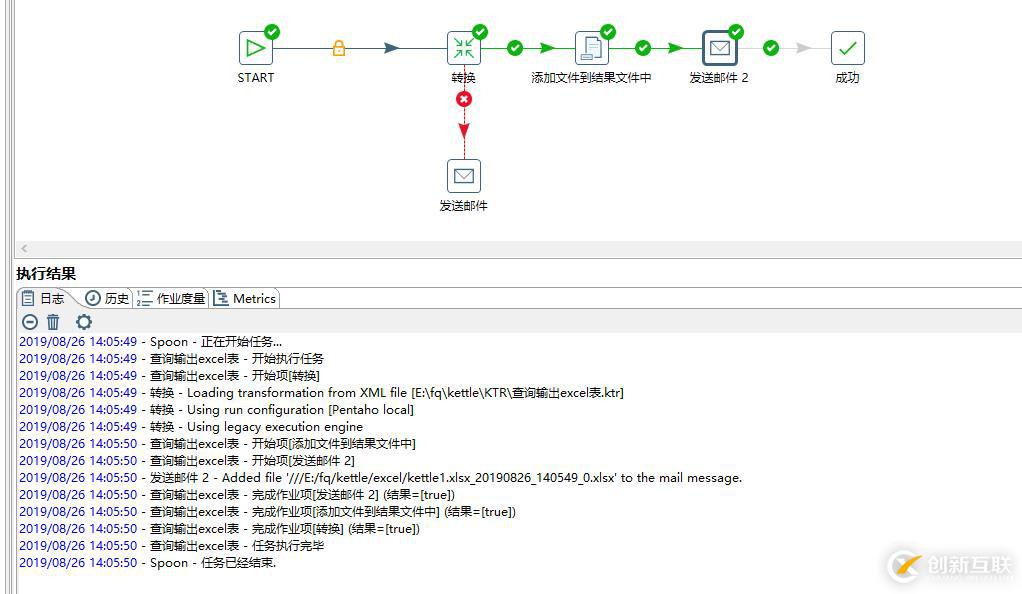Click log line '完成作业项[发送邮件 2] (结果=[true])'

tap(237, 494)
